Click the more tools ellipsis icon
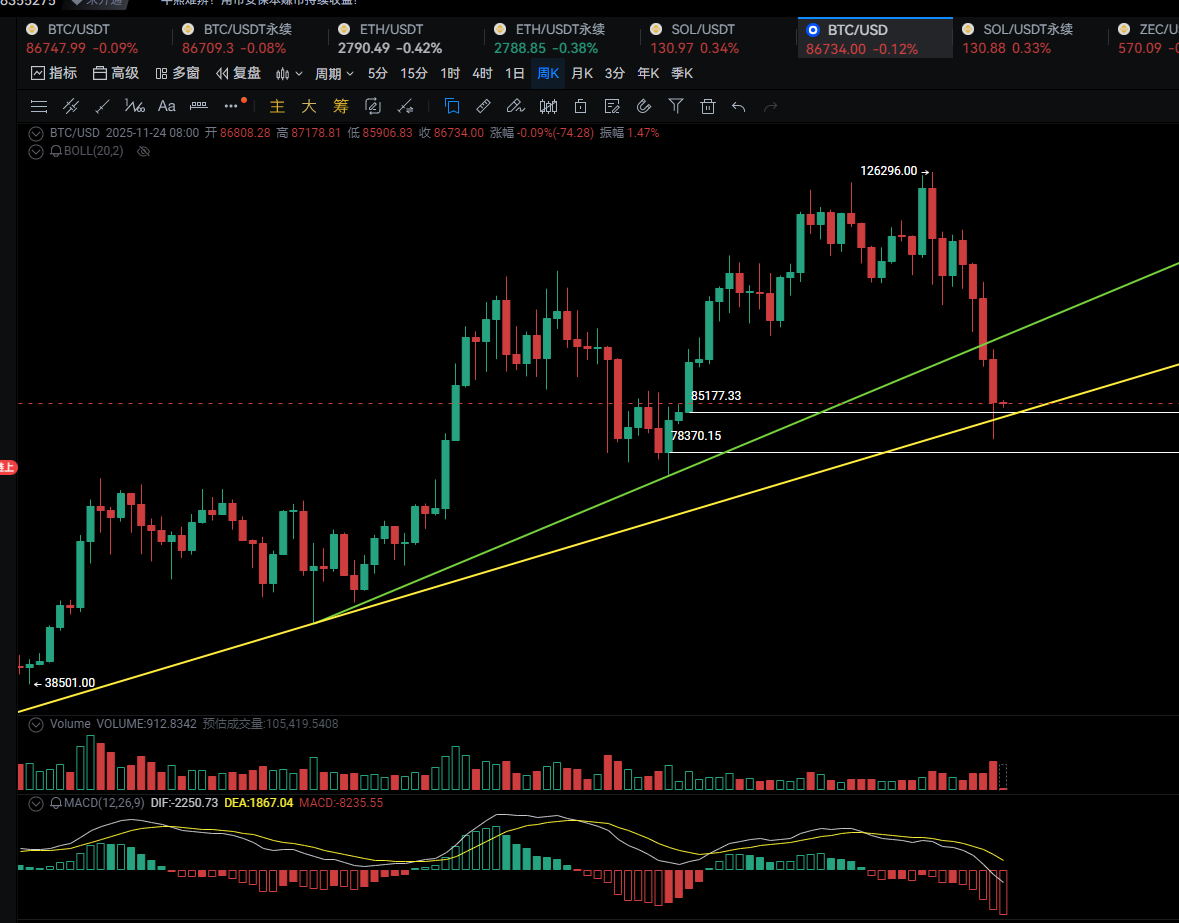Viewport: 1179px width, 923px height. pos(231,106)
